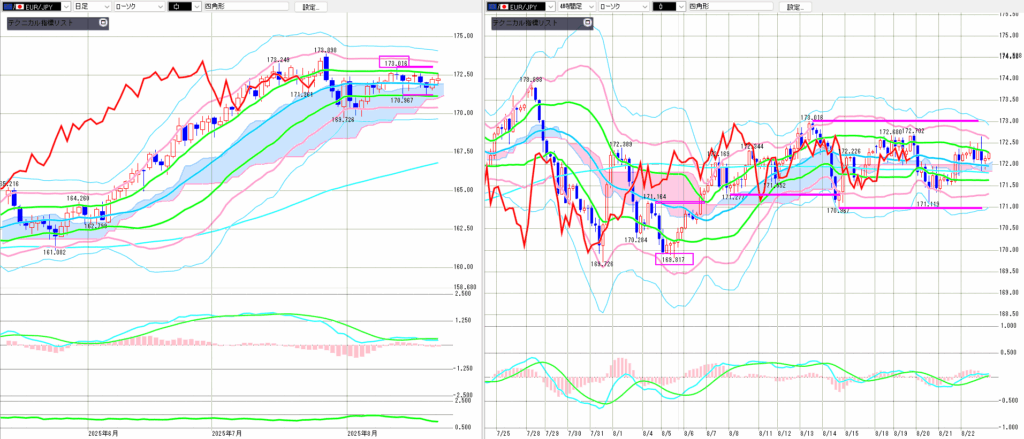This screenshot has height=439, width=1024.
Task: Open EUR/JPY pair dropdown in daily chart
Action: pyautogui.click(x=36, y=7)
